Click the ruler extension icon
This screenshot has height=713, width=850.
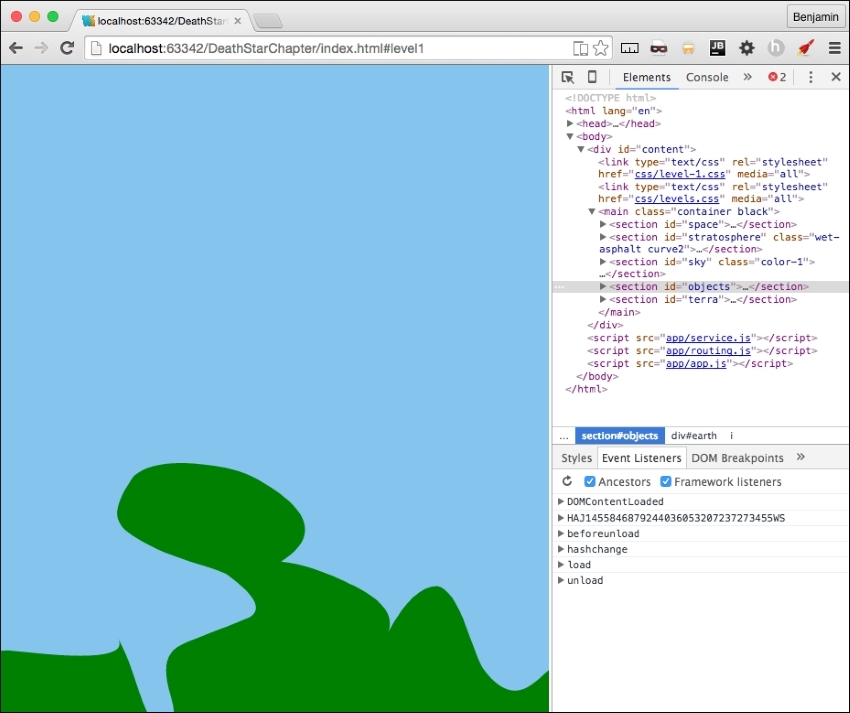pyautogui.click(x=631, y=47)
